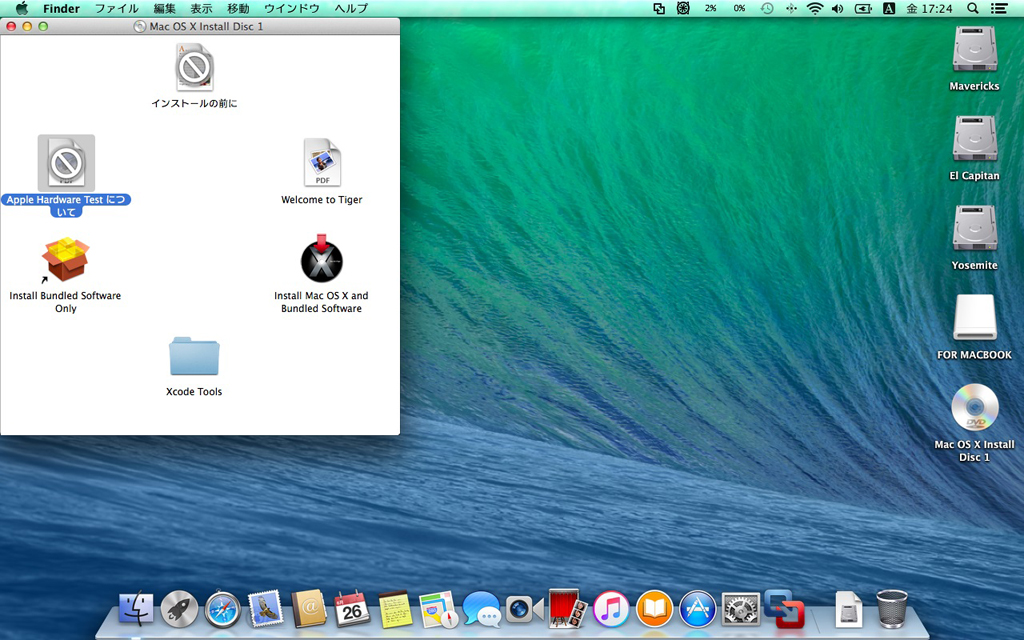The height and width of the screenshot is (640, 1024).
Task: Launch FaceTime from the Dock
Action: 524,609
